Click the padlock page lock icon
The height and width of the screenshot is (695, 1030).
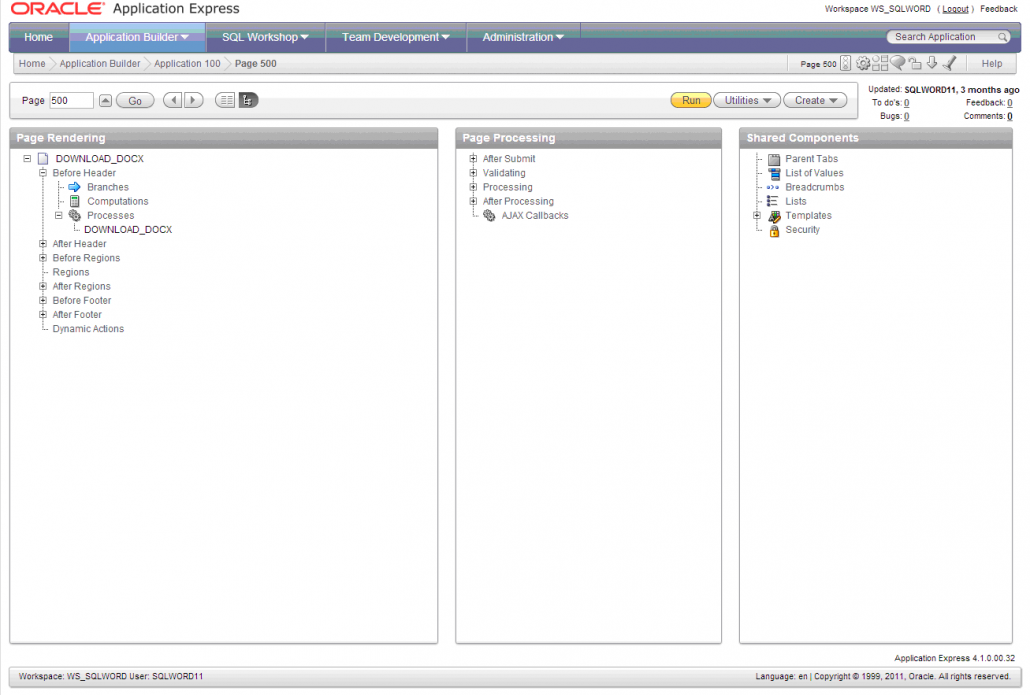(913, 63)
